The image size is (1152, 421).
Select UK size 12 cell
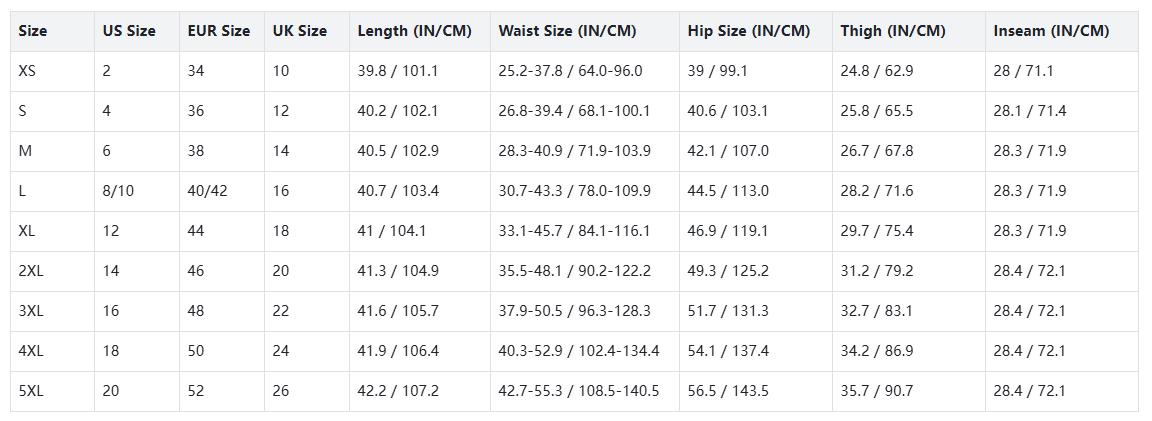pos(281,111)
